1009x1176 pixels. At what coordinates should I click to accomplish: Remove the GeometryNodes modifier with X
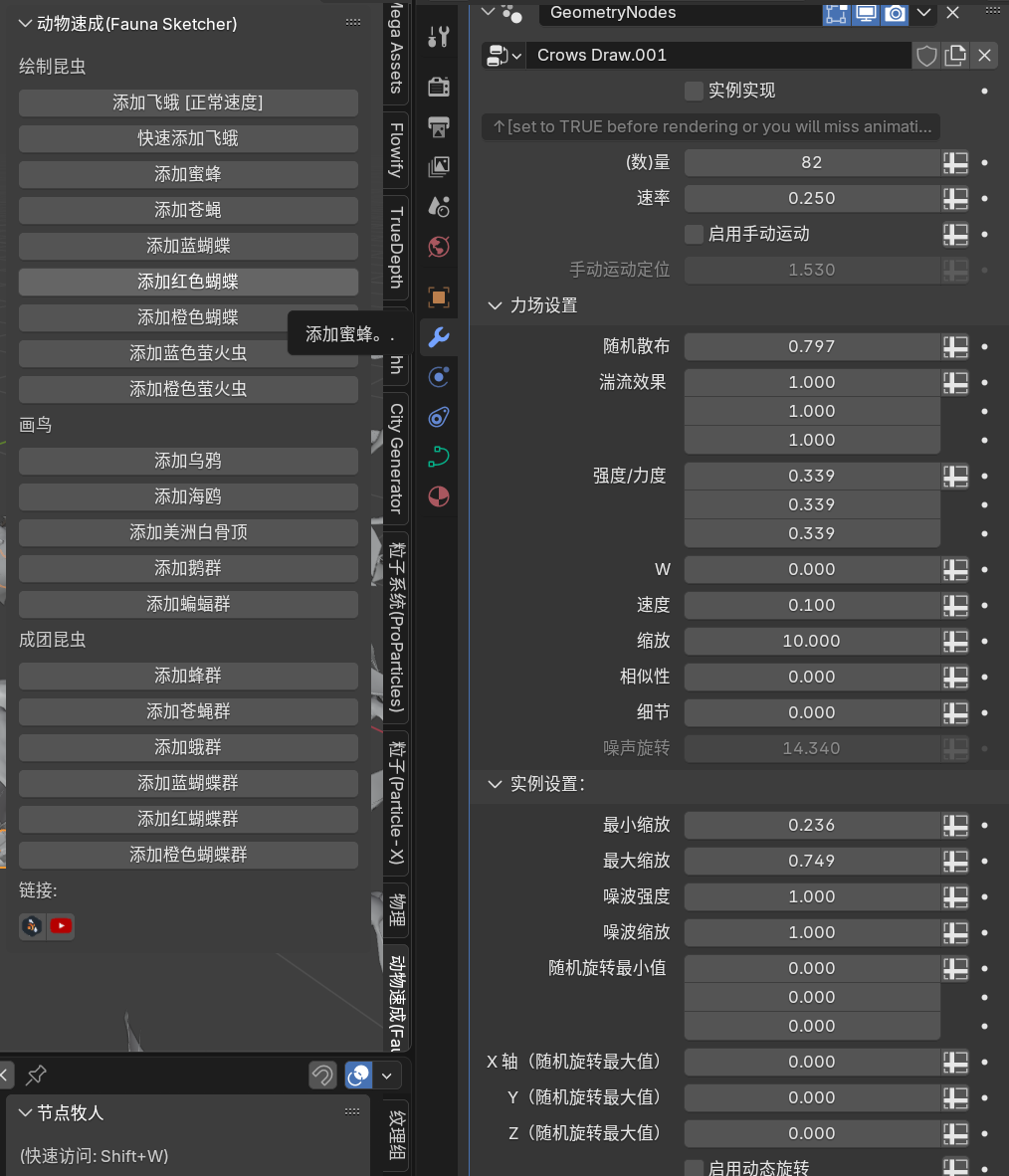(952, 13)
